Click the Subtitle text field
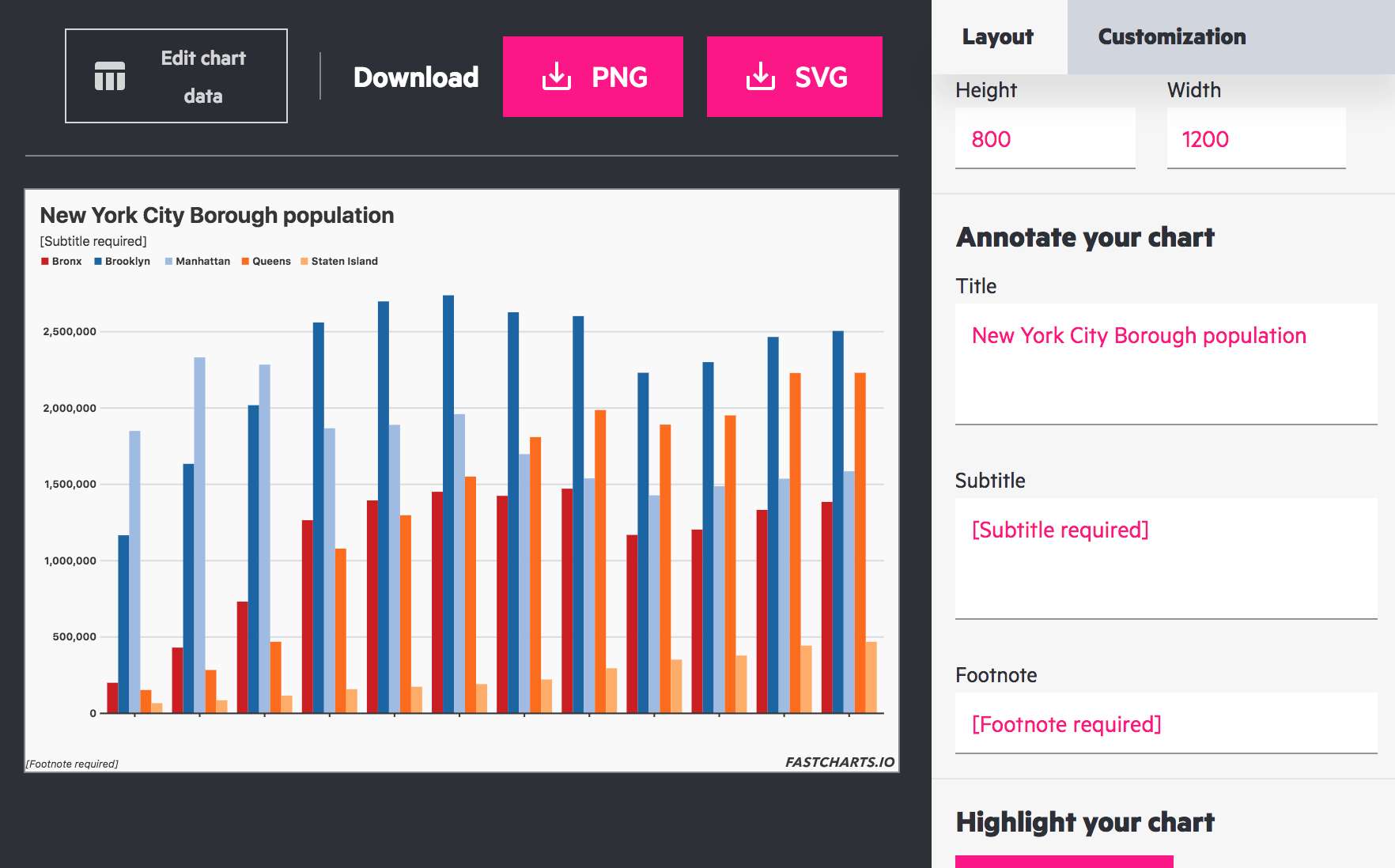 tap(1166, 557)
